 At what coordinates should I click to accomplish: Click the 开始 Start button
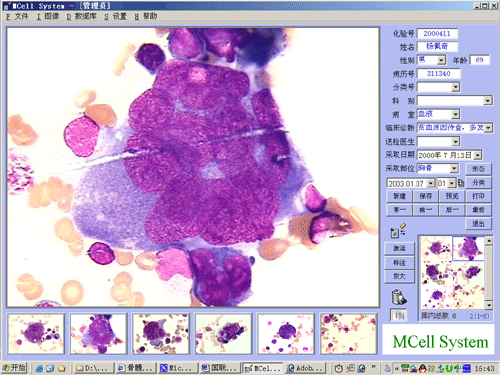(x=14, y=368)
